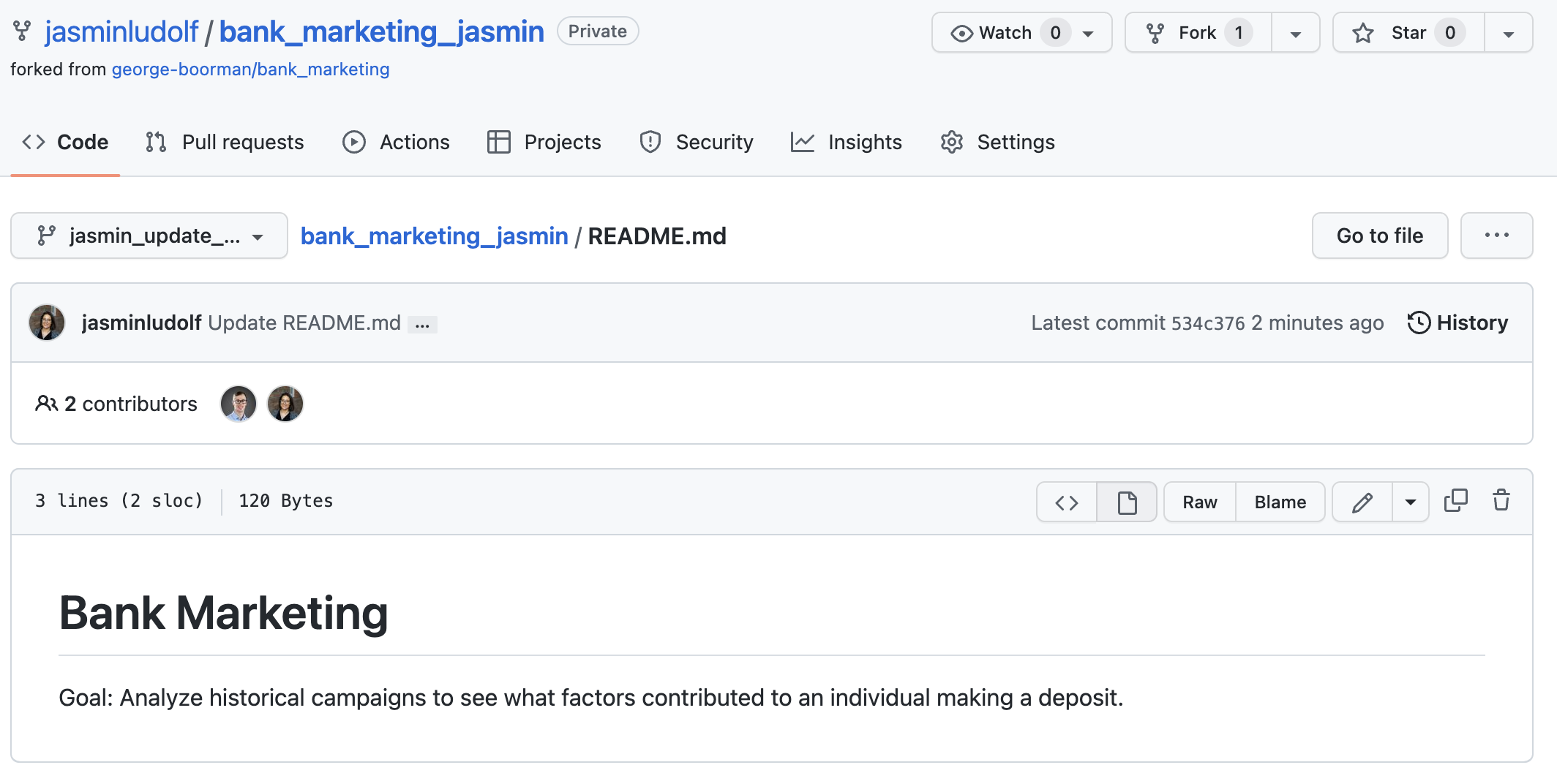
Task: Open the bank_marketing_jasmin repository title link
Action: 381,31
